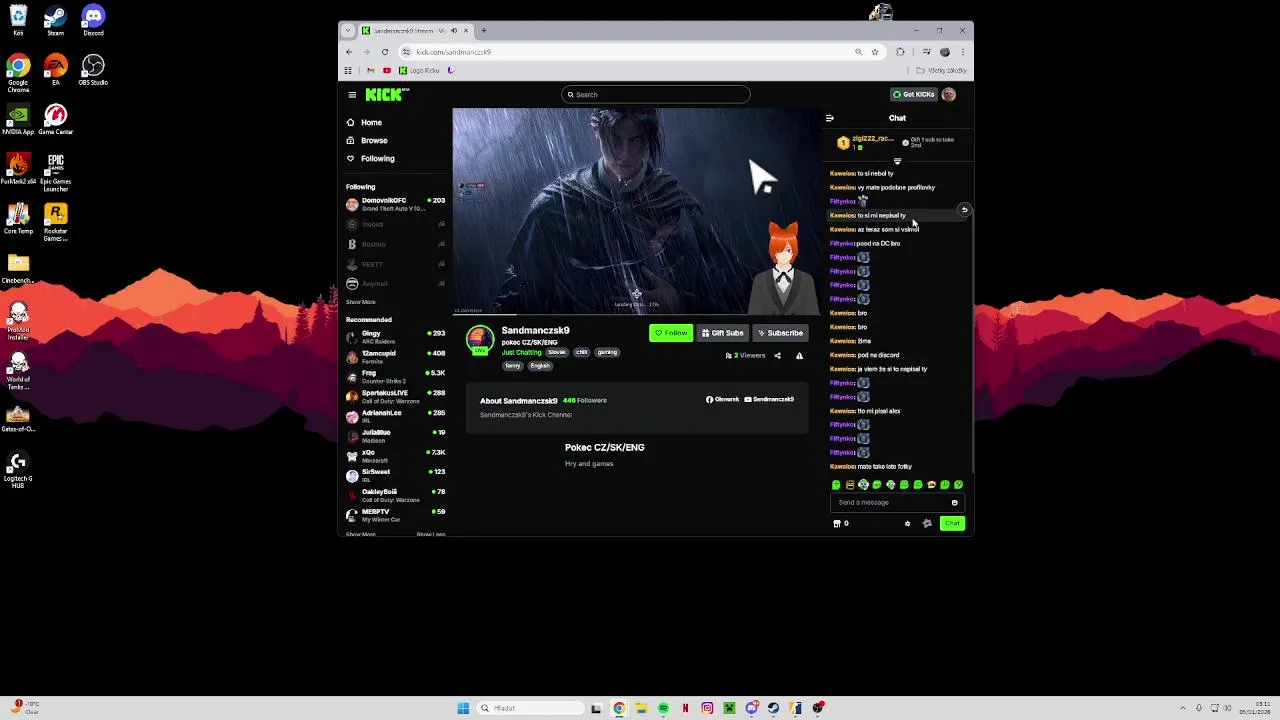Image resolution: width=1280 pixels, height=720 pixels.
Task: Open recommended channel SirSweet
Action: click(x=395, y=475)
